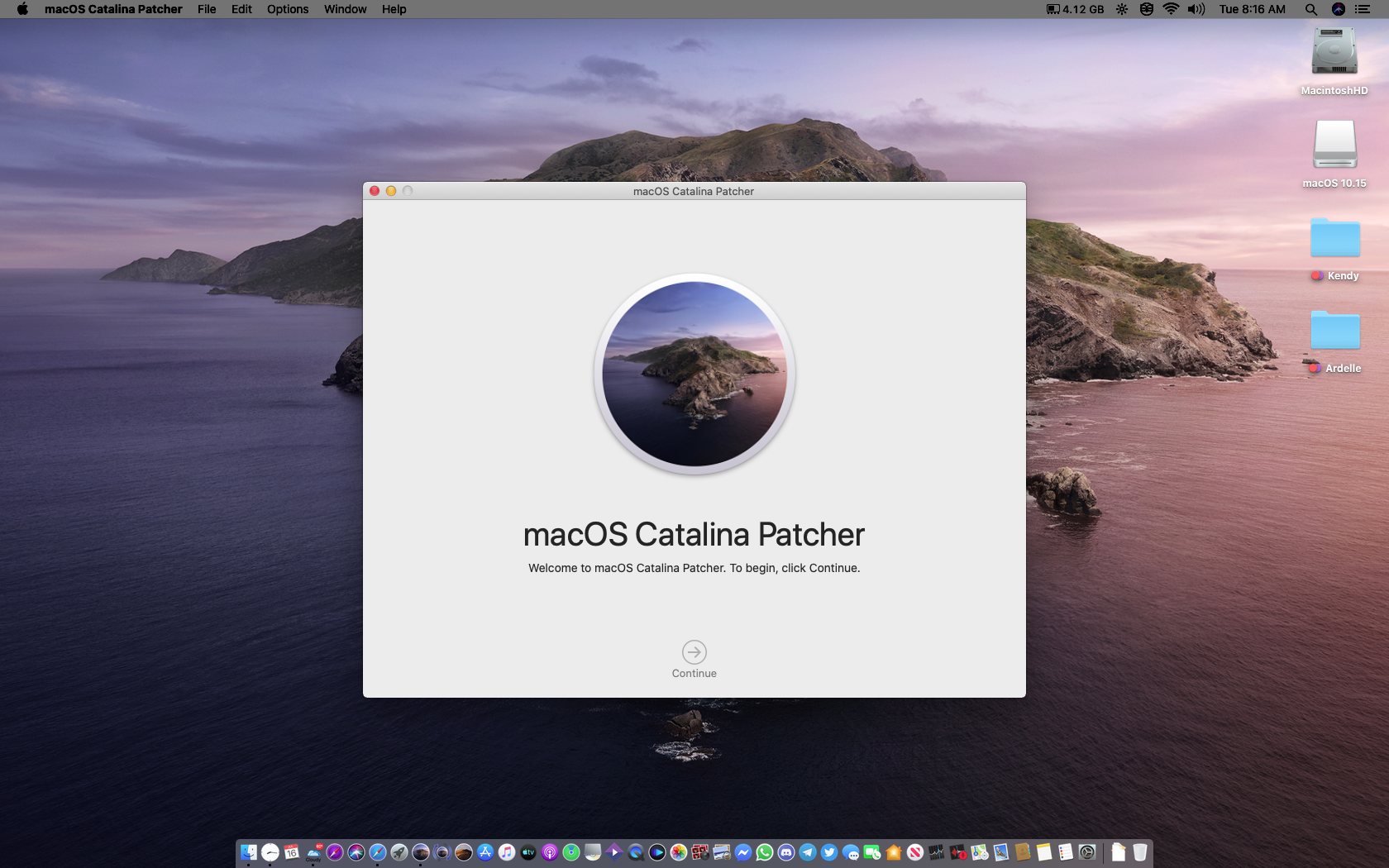Viewport: 1389px width, 868px height.
Task: Open the Siri icon in the Dock
Action: pos(356,852)
